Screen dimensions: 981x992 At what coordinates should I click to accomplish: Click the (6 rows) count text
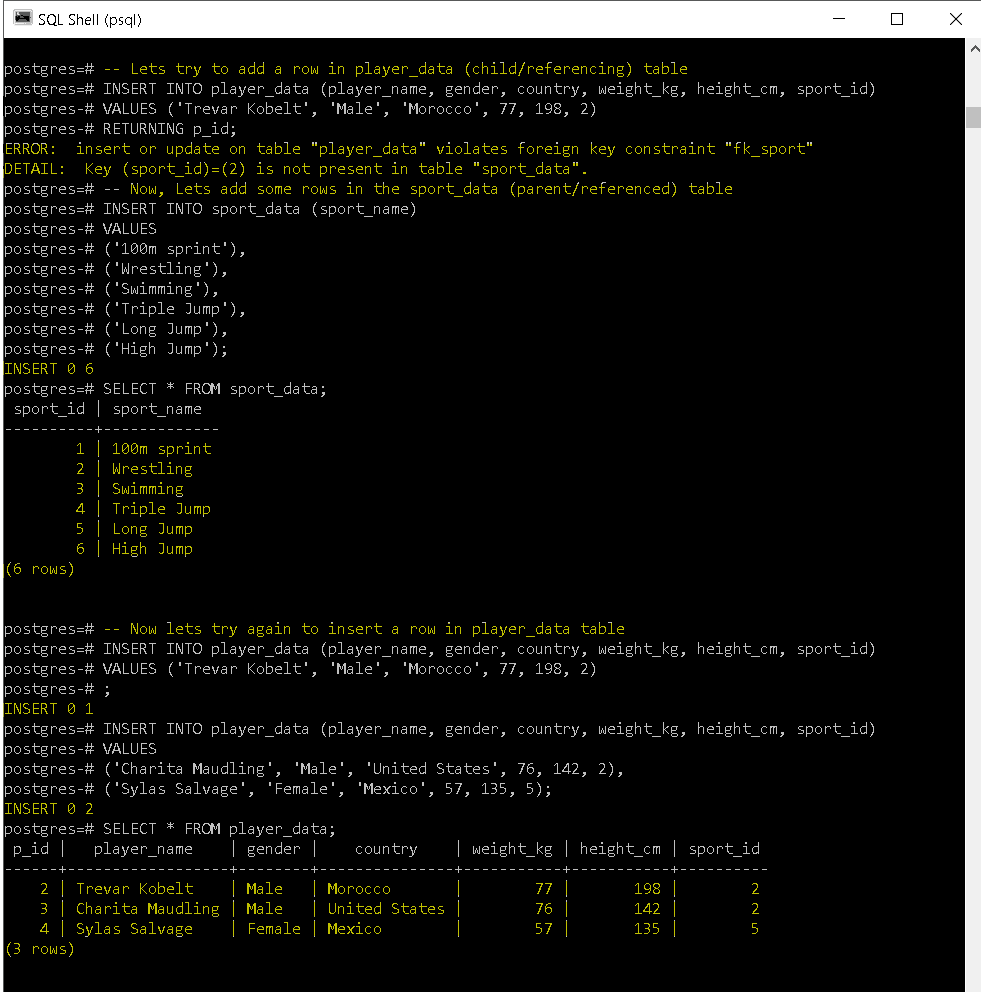(x=39, y=568)
